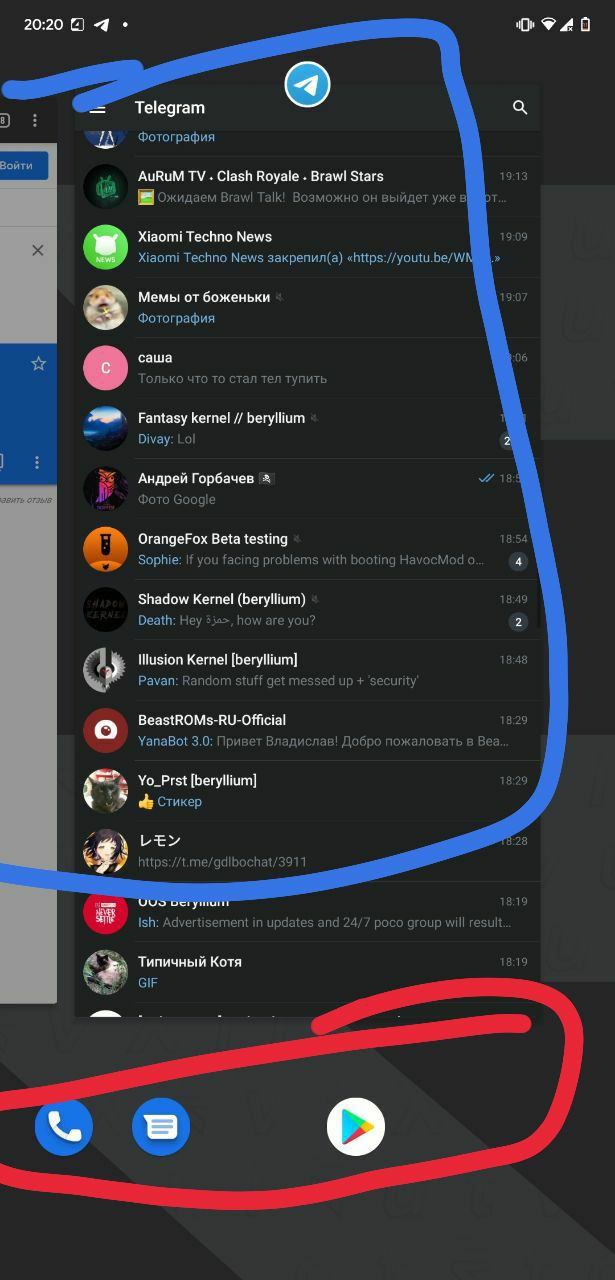Tap the unread badge '4' on OrangeFox chat
This screenshot has height=1280, width=615.
518,561
